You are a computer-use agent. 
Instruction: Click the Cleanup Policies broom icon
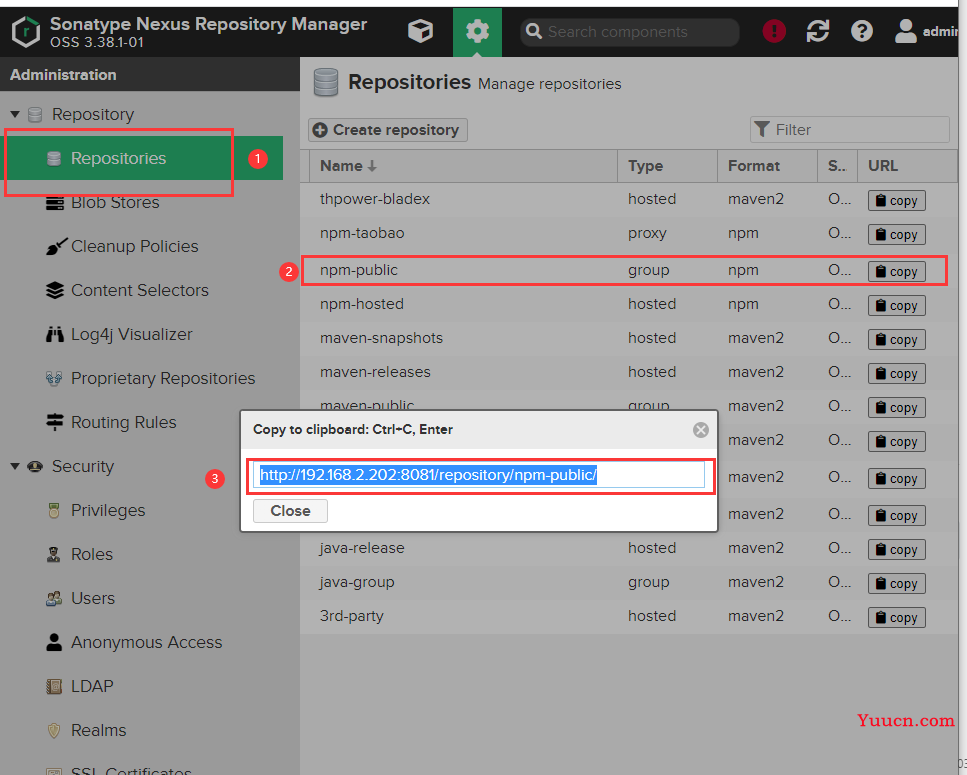click(x=55, y=247)
